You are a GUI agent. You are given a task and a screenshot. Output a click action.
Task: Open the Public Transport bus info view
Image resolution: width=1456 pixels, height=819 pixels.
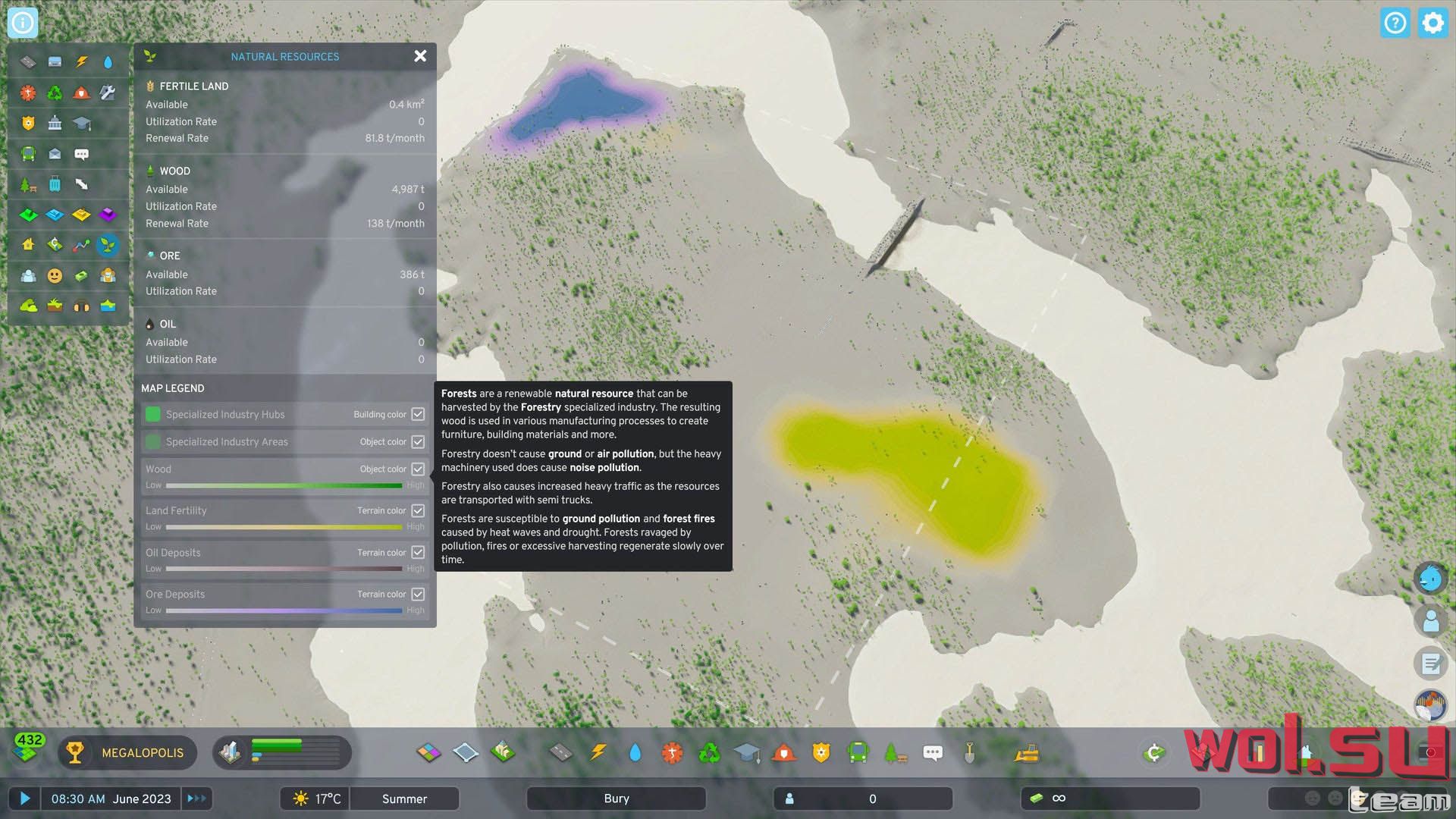tap(28, 154)
